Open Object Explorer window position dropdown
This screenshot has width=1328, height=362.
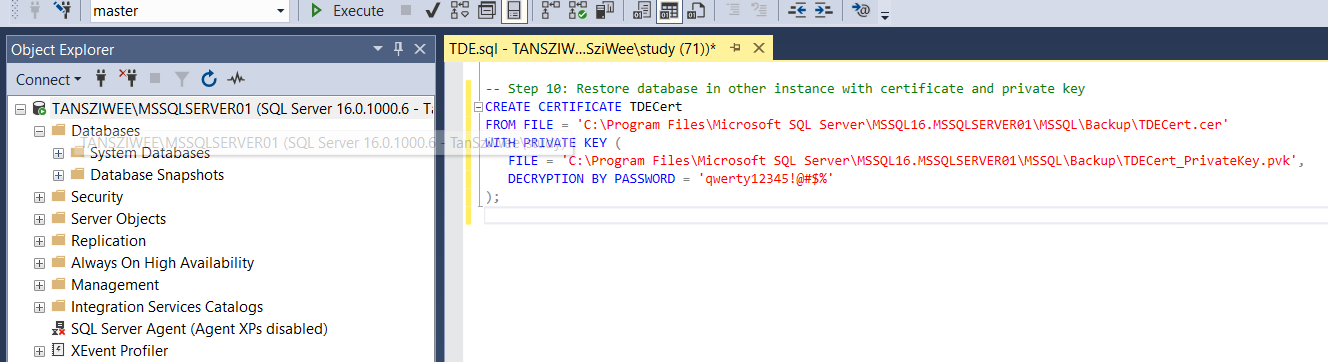(378, 49)
